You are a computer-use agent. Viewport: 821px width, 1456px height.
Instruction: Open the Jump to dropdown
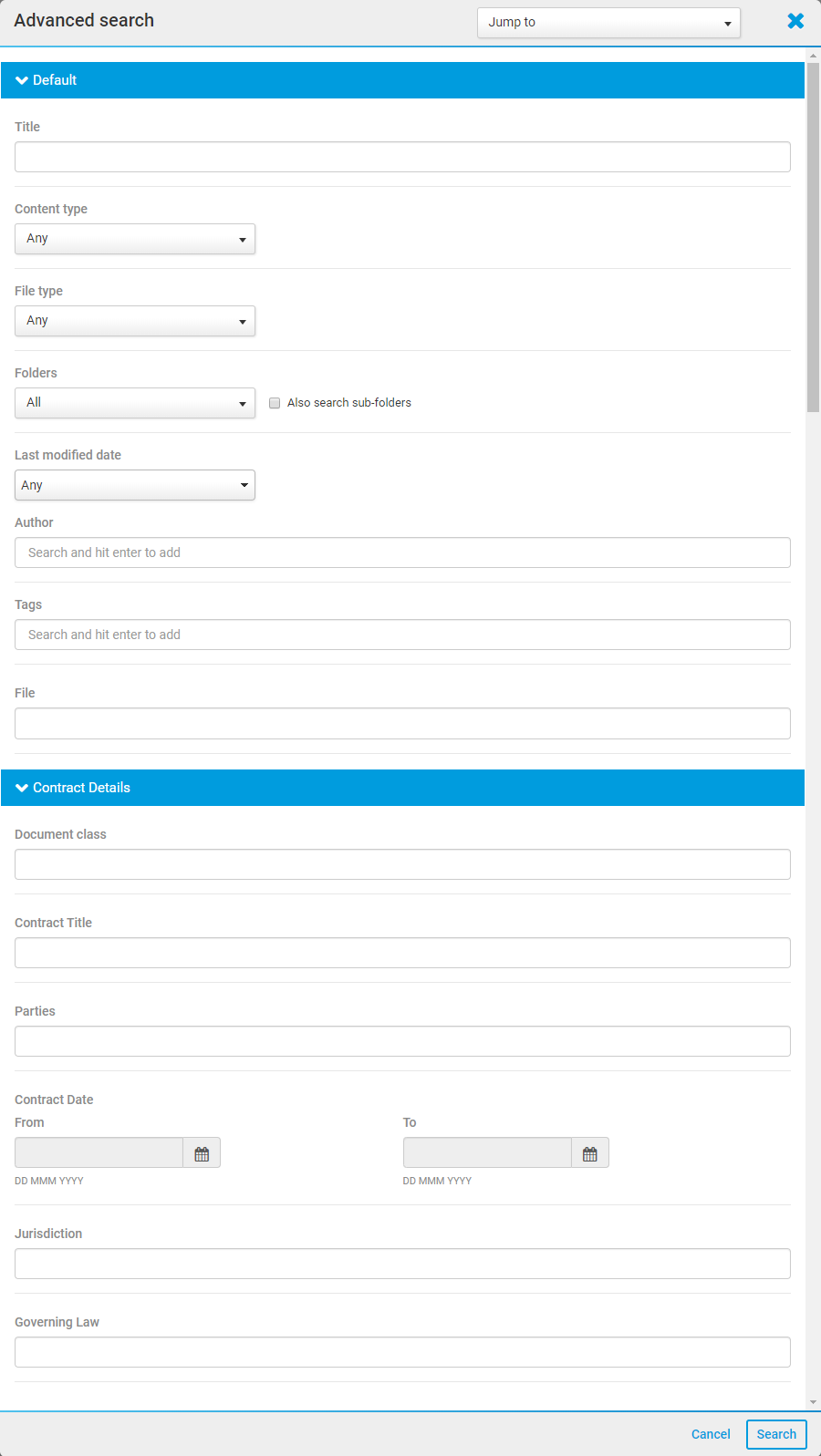608,23
